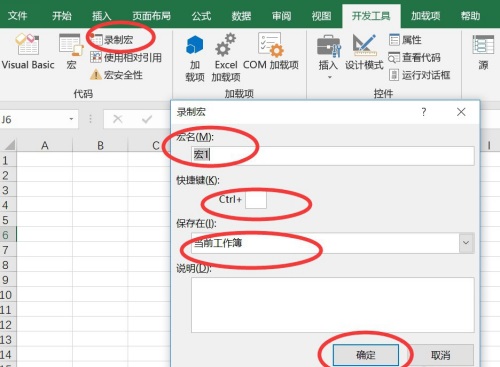This screenshot has width=500, height=367.
Task: Switch to the 审阅 tab
Action: tap(281, 15)
